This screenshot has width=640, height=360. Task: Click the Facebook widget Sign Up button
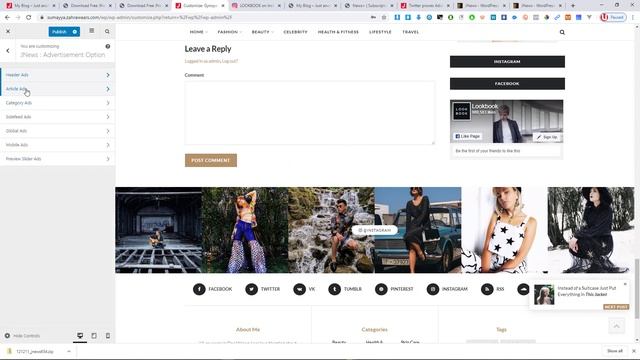[x=547, y=137]
